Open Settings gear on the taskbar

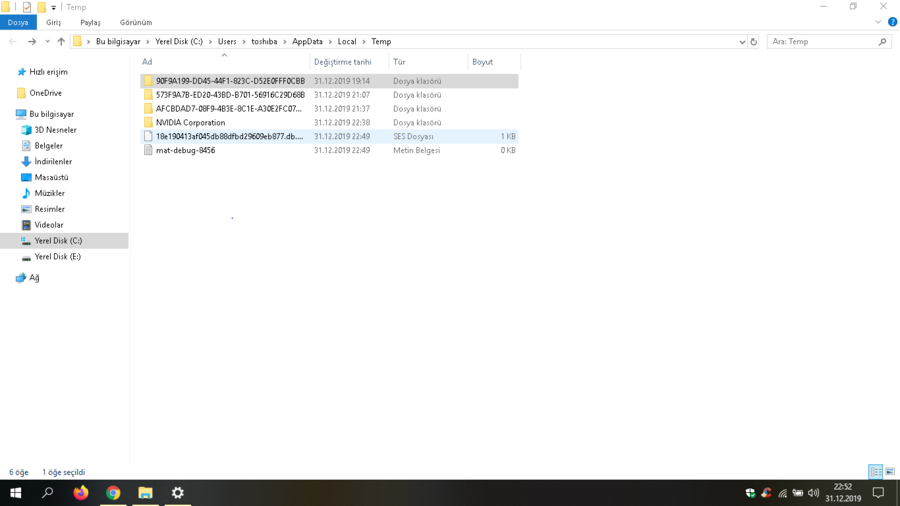point(178,493)
